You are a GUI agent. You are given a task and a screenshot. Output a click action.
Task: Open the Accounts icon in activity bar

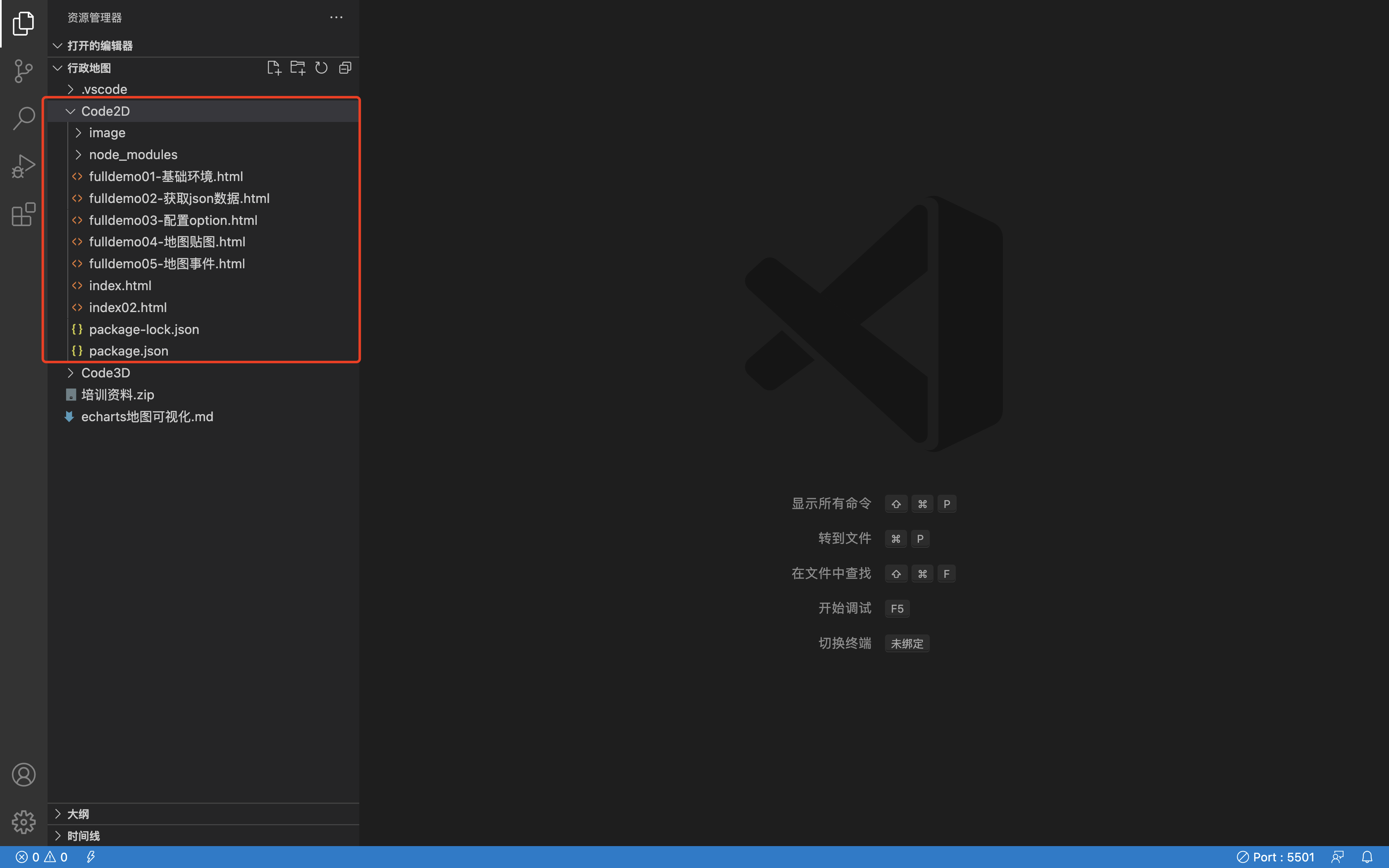click(23, 775)
